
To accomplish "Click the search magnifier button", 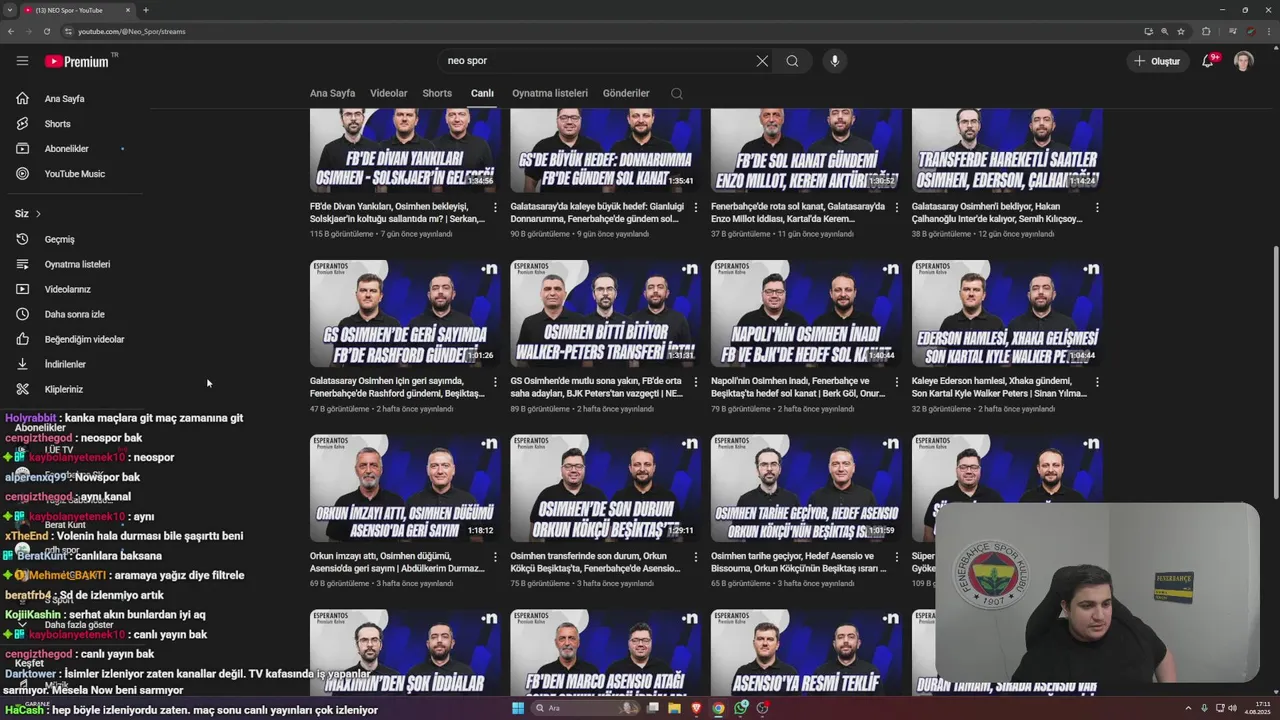I will pyautogui.click(x=792, y=61).
